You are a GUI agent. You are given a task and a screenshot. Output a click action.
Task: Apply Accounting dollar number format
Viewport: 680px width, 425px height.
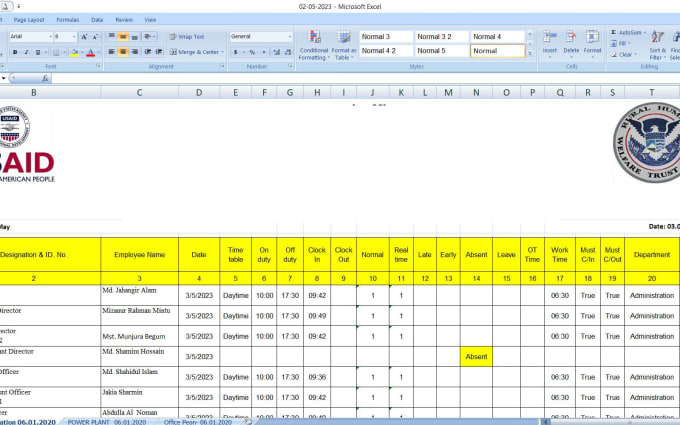[x=235, y=52]
